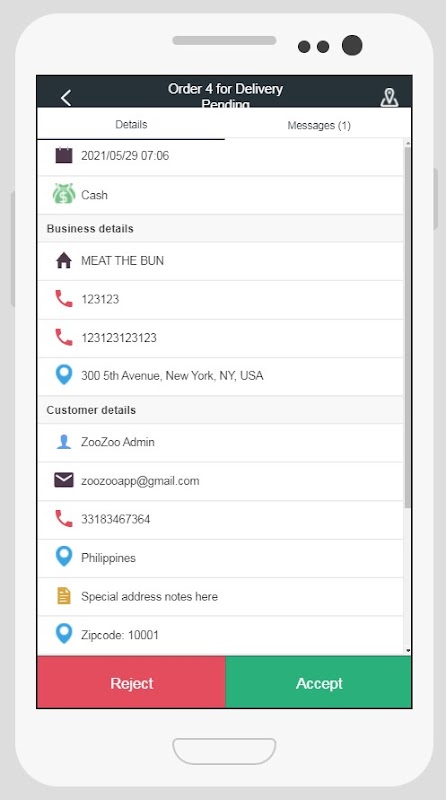The height and width of the screenshot is (800, 446).
Task: Accept the delivery order
Action: pos(318,682)
